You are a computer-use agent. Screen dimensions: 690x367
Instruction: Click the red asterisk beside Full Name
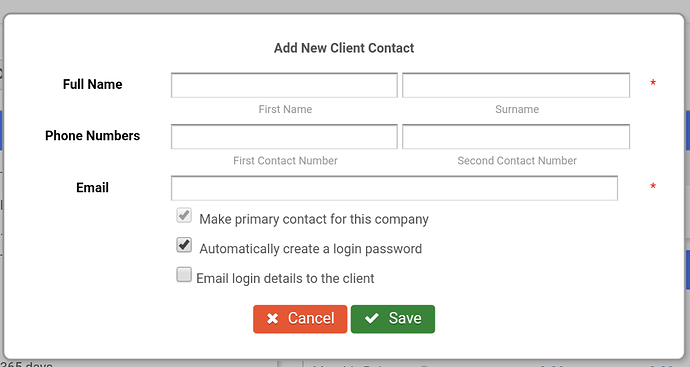point(653,83)
